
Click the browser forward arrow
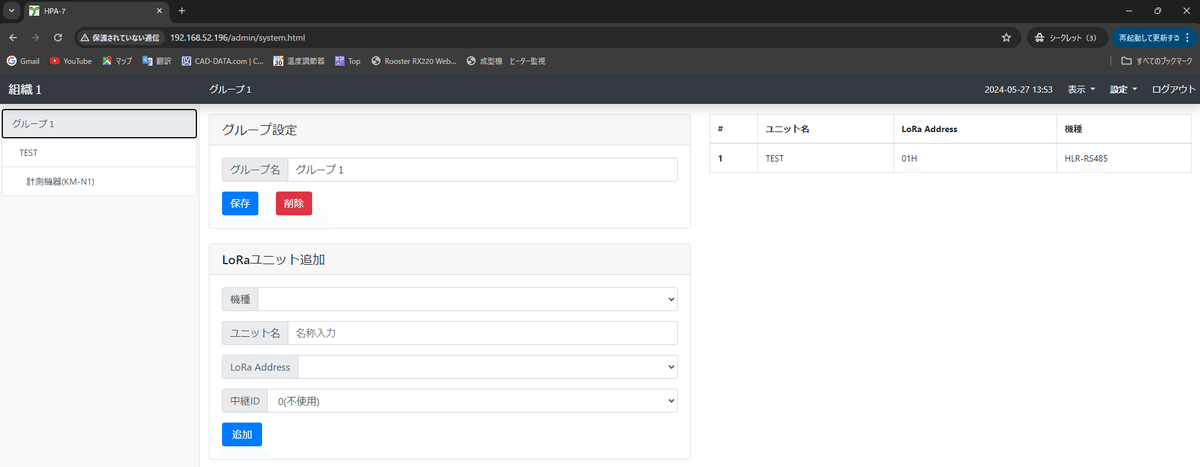pyautogui.click(x=35, y=37)
